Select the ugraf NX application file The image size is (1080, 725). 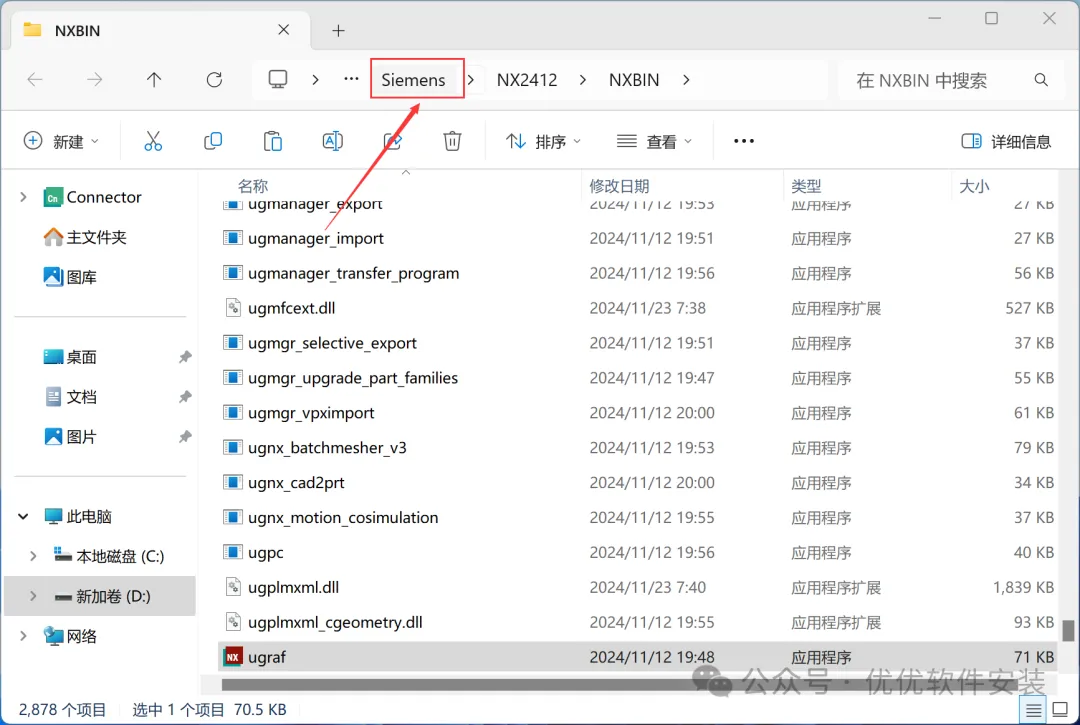[638, 657]
